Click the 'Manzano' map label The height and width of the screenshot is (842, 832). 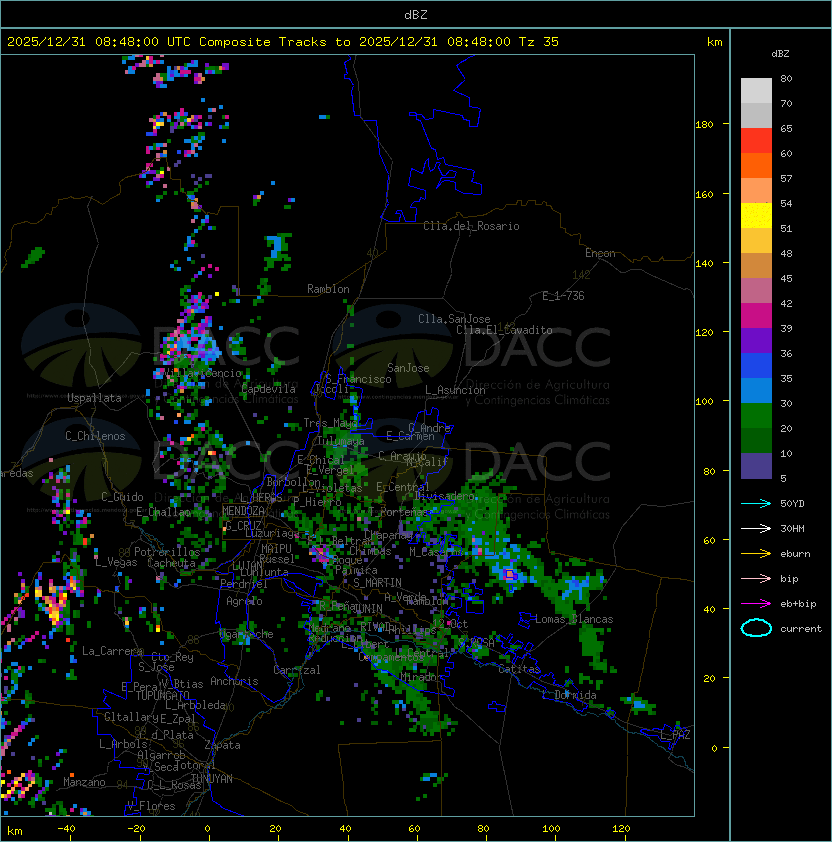pyautogui.click(x=84, y=782)
